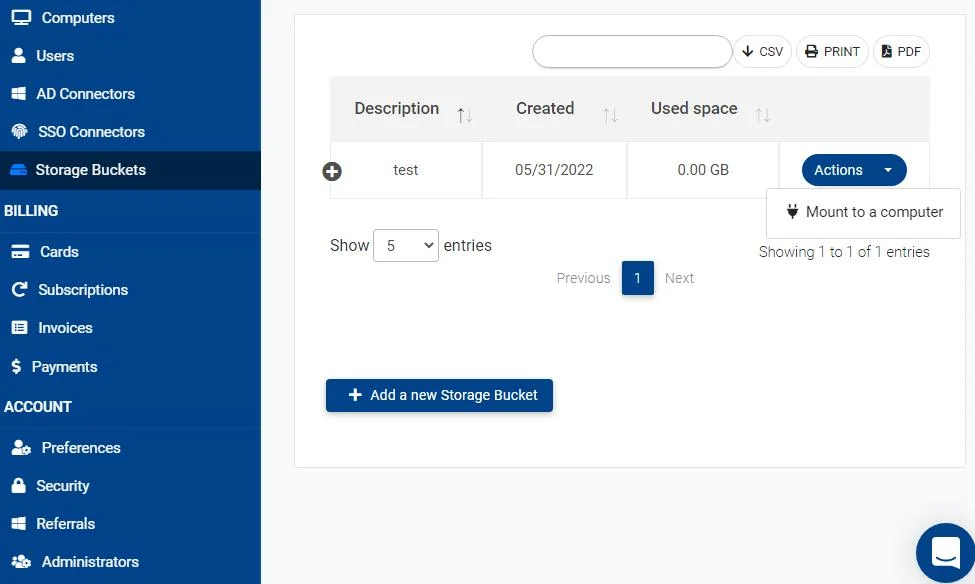
Task: Click the Subscriptions refresh icon
Action: [x=19, y=289]
